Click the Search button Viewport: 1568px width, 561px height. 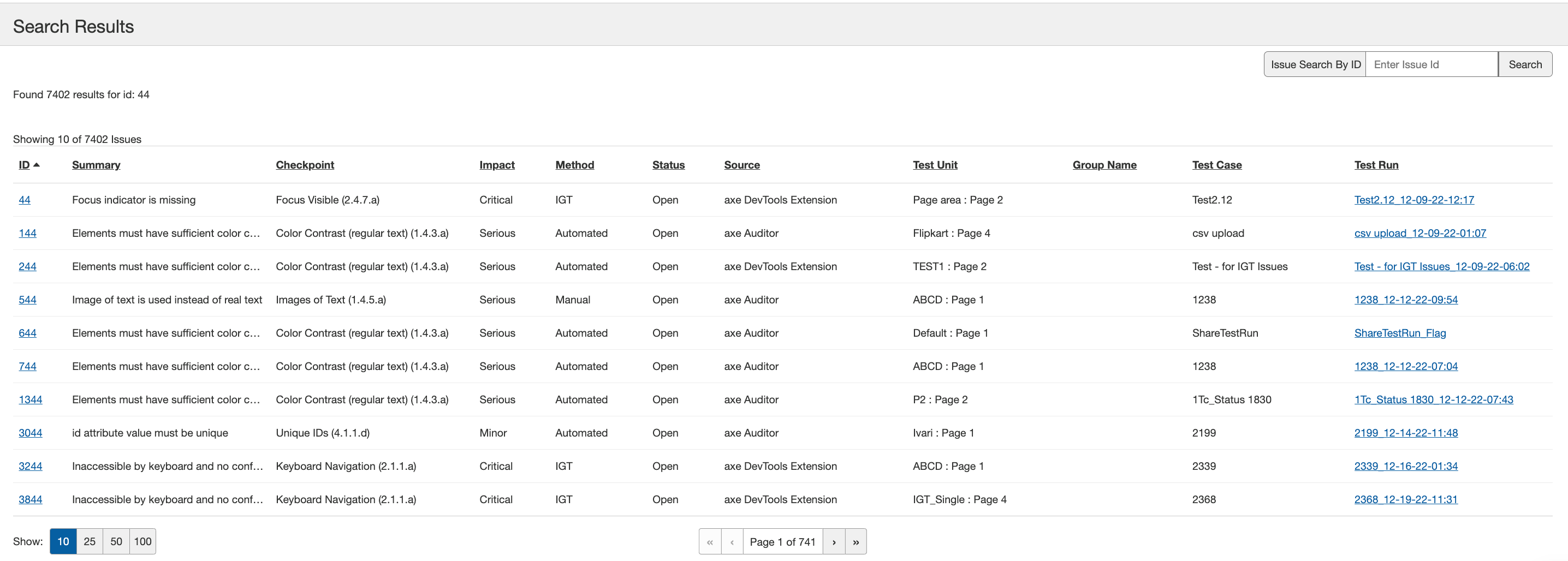point(1525,64)
